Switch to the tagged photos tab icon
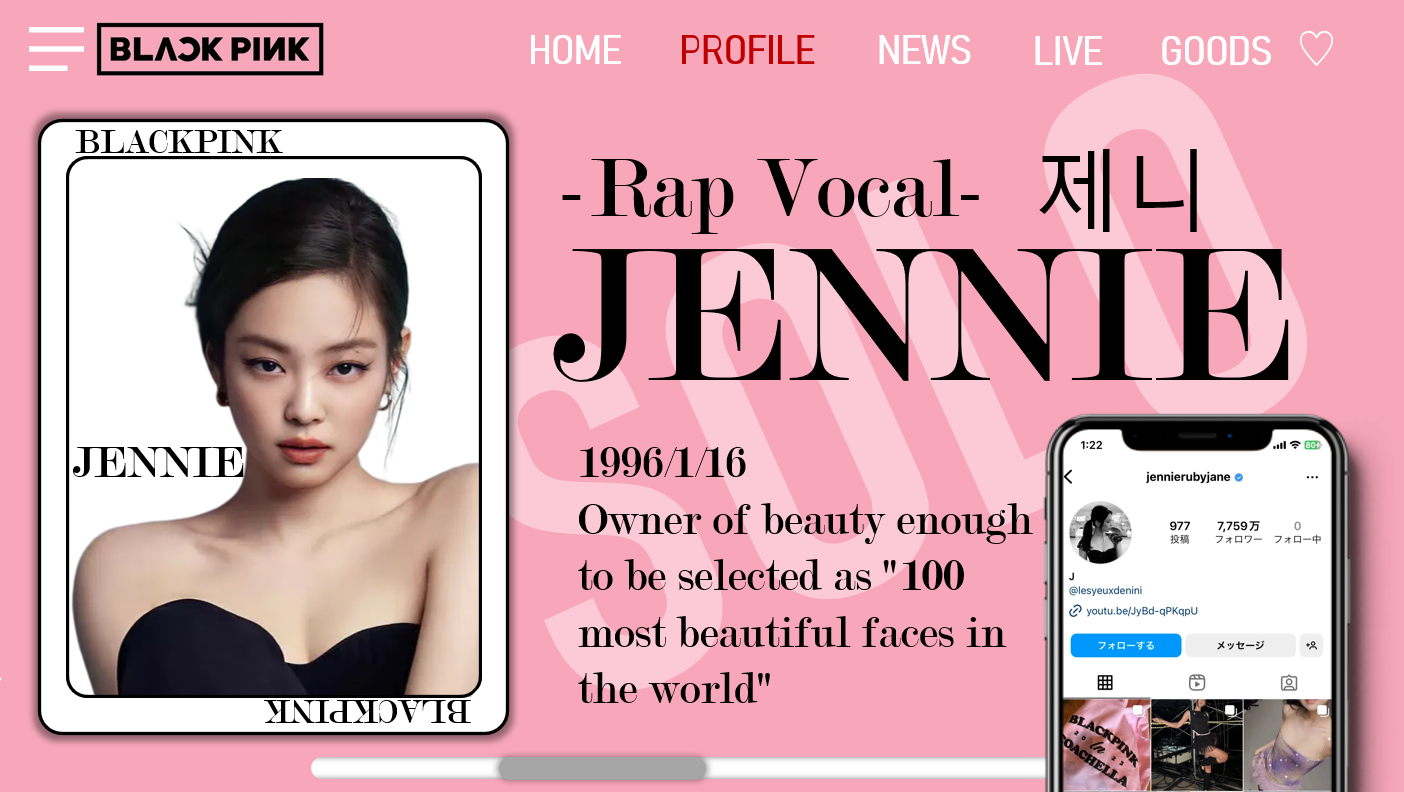The width and height of the screenshot is (1404, 792). click(x=1289, y=683)
